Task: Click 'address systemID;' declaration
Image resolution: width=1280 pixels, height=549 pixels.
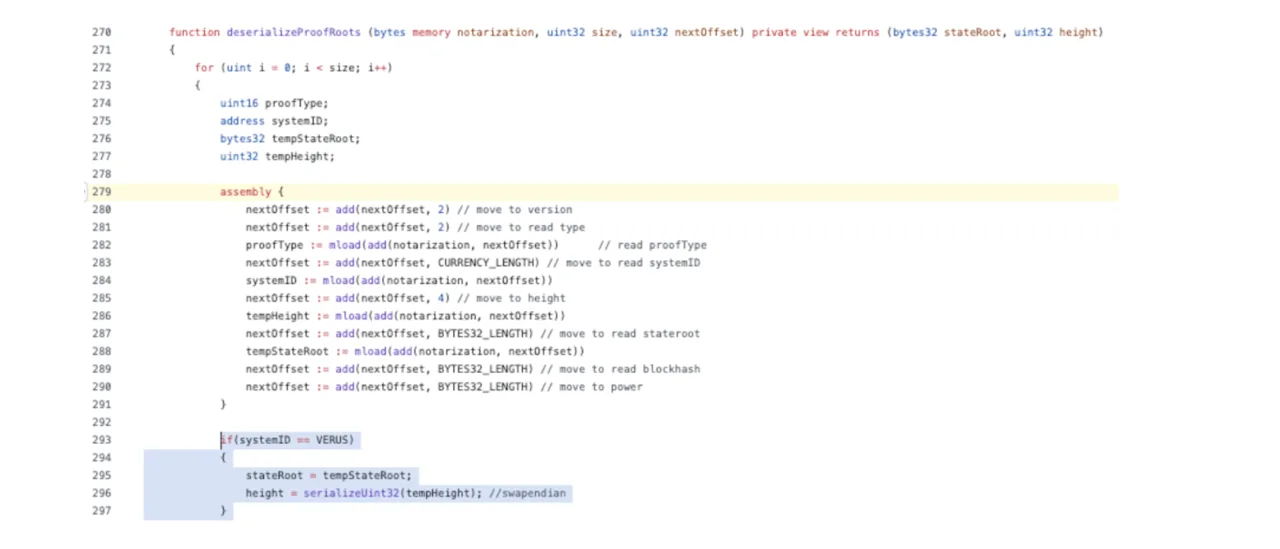Action: pyautogui.click(x=274, y=121)
